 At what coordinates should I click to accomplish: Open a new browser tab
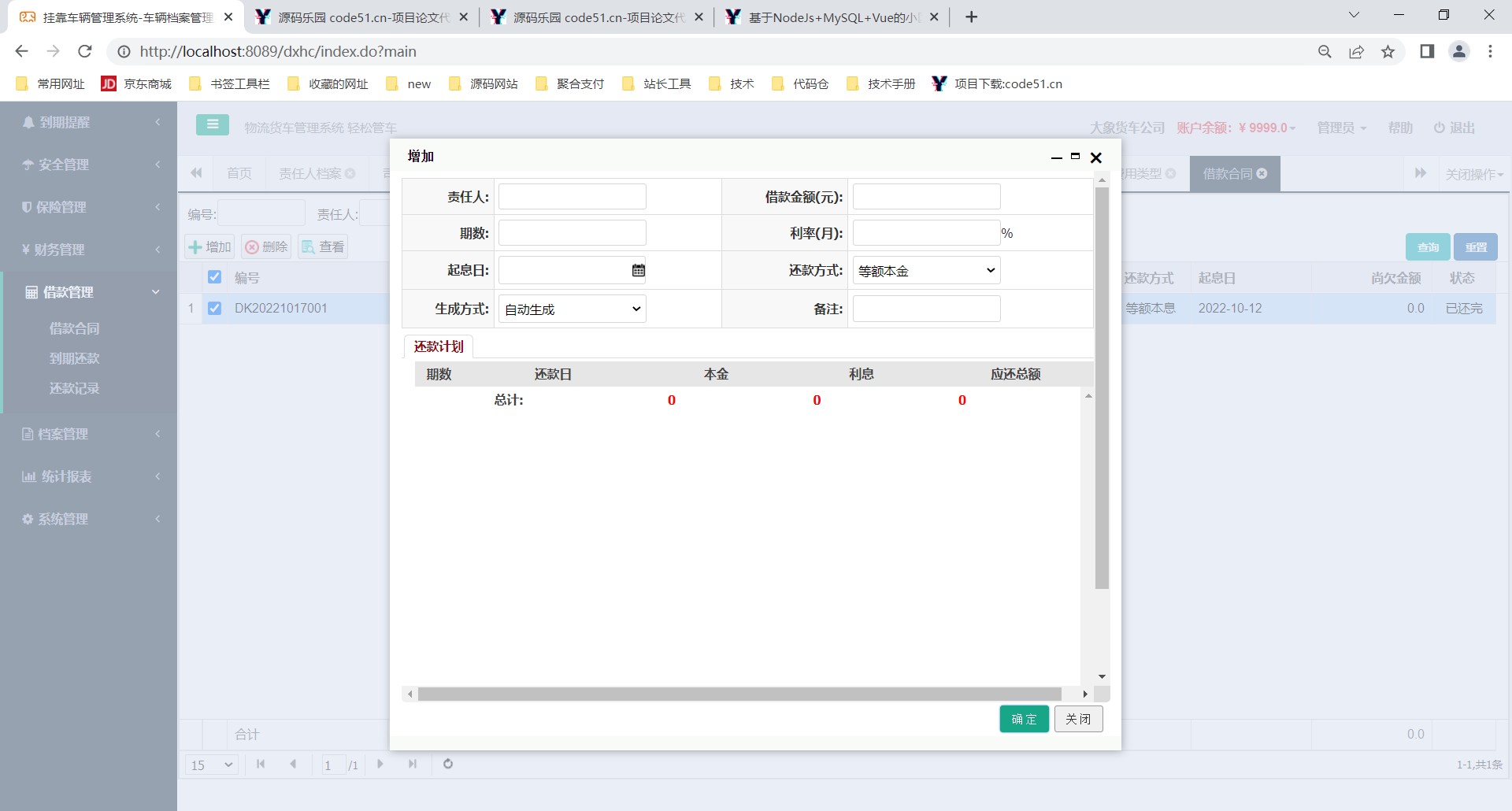point(972,17)
